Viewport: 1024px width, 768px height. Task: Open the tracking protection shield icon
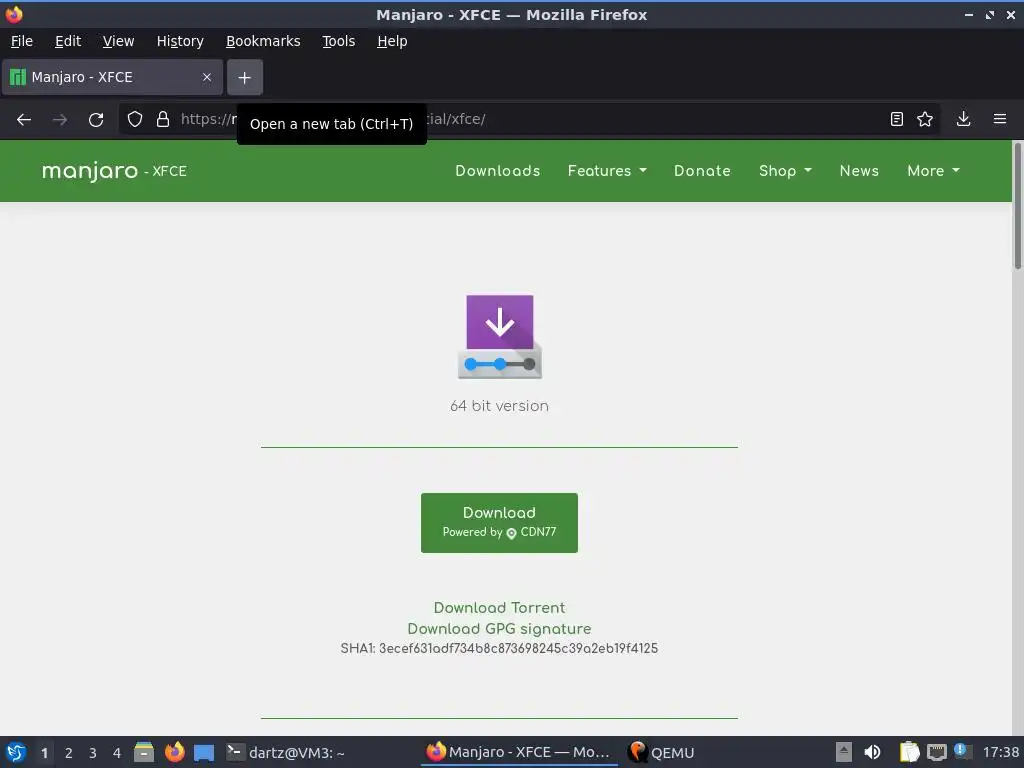click(x=135, y=119)
